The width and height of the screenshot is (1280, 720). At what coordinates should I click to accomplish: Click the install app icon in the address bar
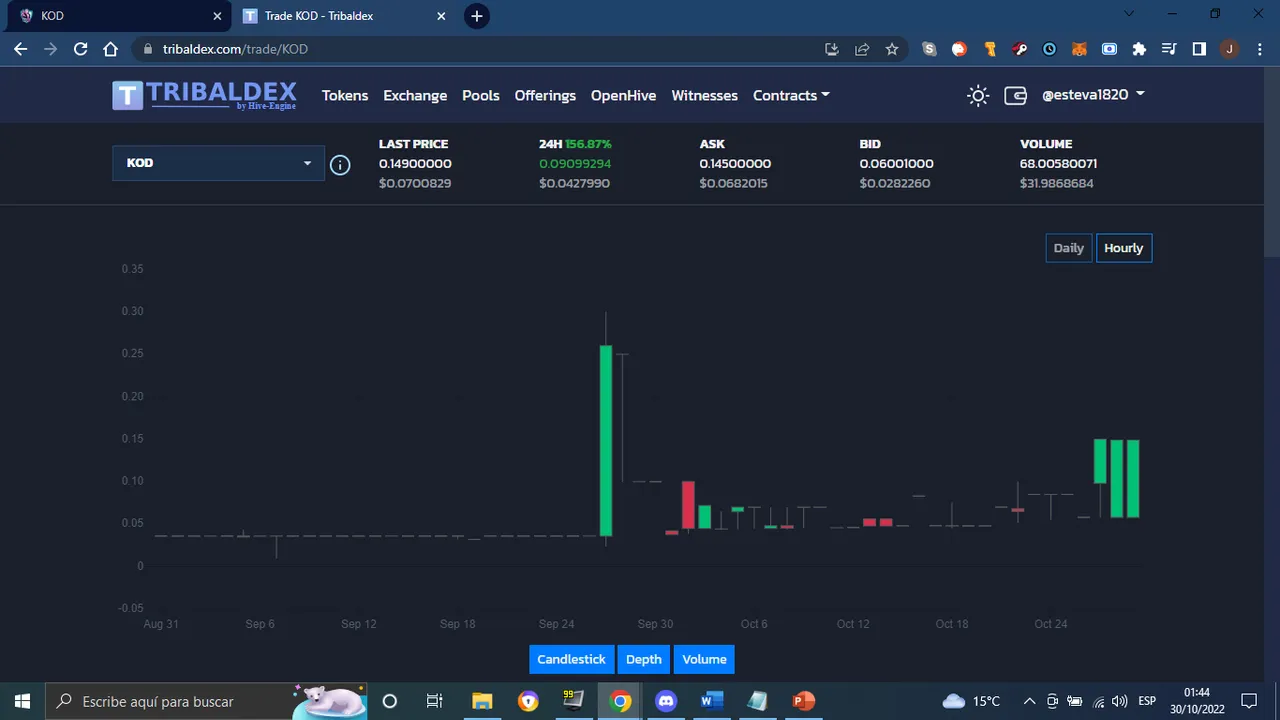832,49
